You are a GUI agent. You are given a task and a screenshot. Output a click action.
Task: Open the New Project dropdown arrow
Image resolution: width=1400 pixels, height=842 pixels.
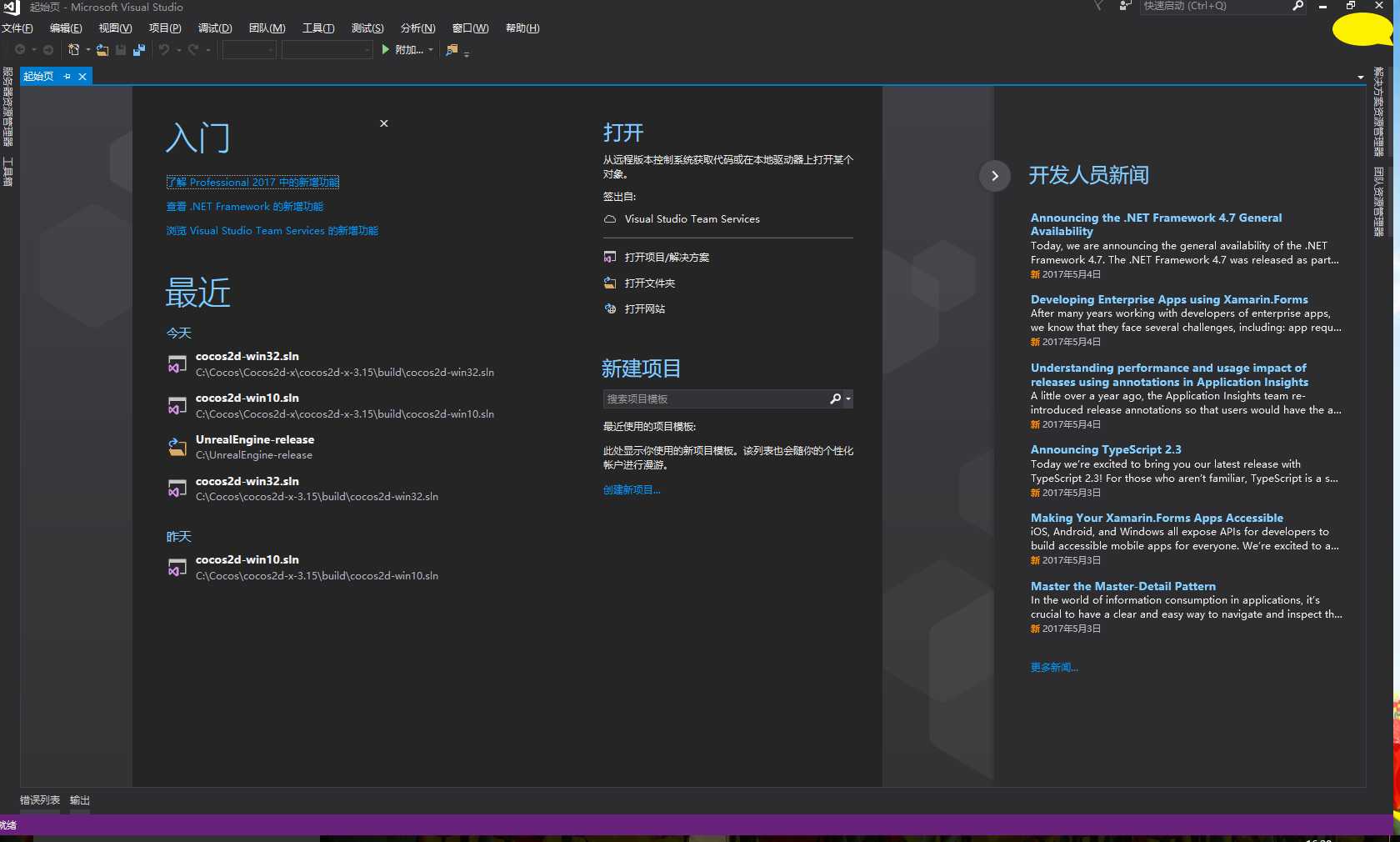coord(88,50)
